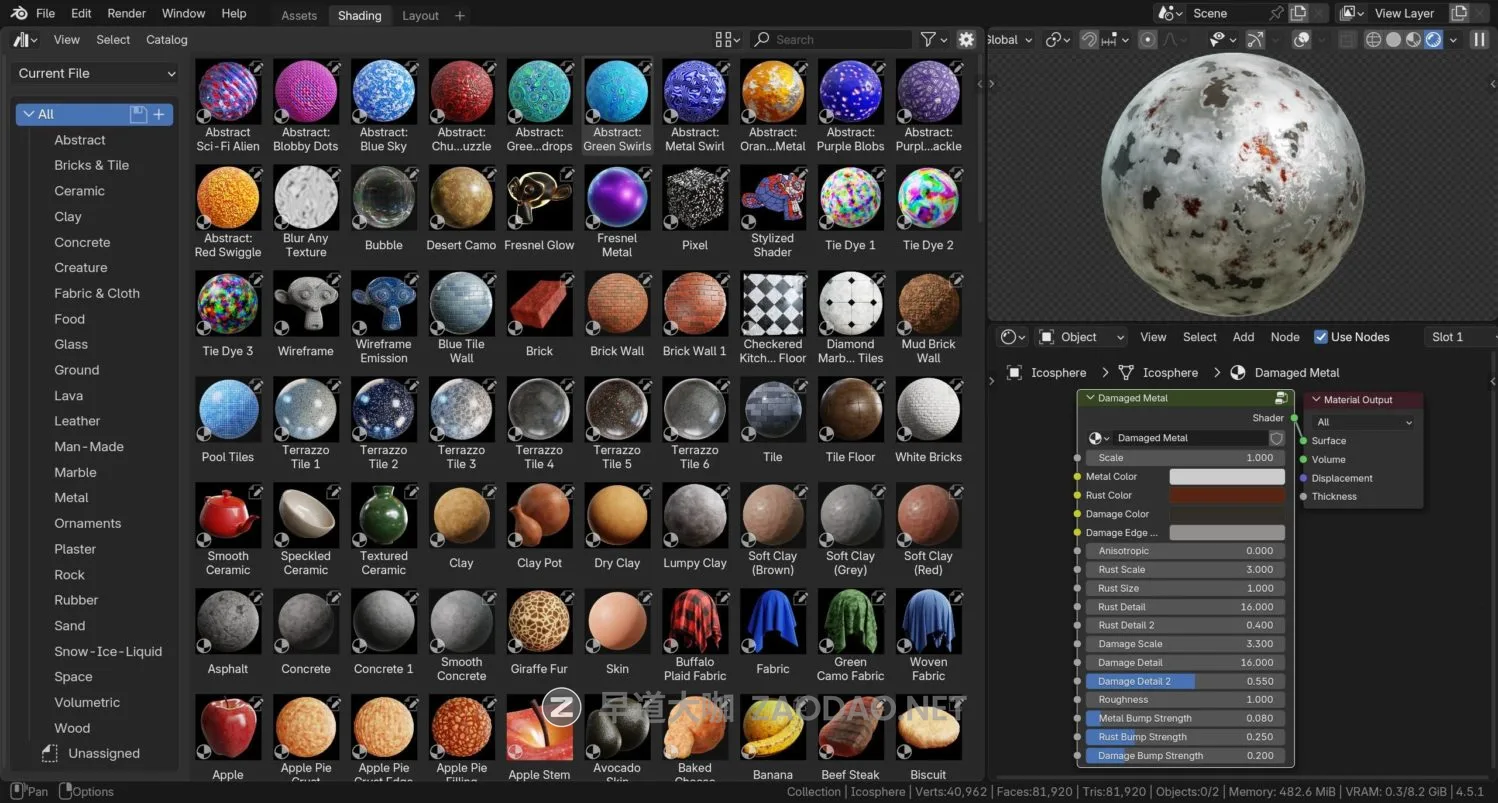Click the shader editor type icon
The image size is (1498, 803).
pos(1014,337)
